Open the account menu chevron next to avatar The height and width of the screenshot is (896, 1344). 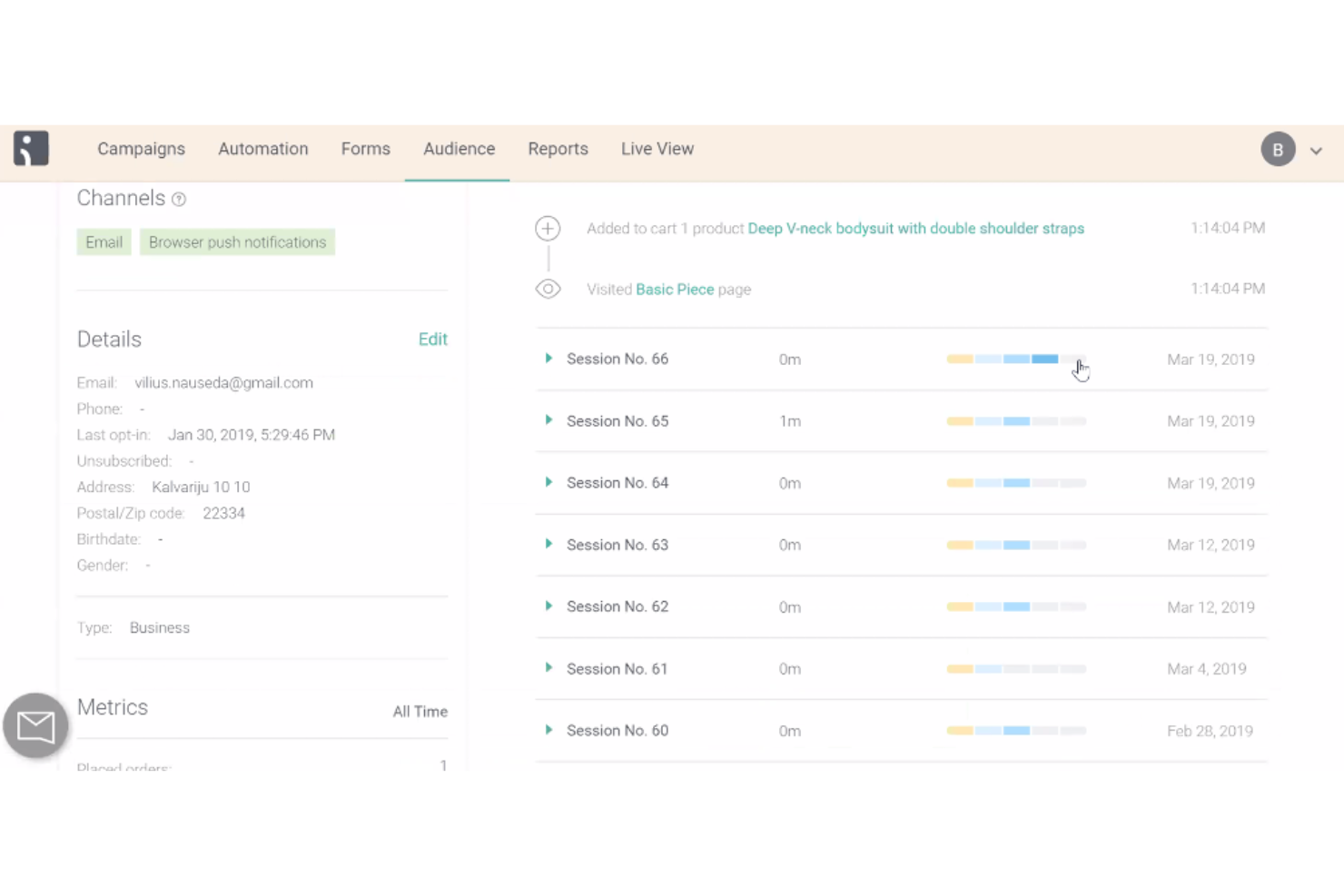1316,151
